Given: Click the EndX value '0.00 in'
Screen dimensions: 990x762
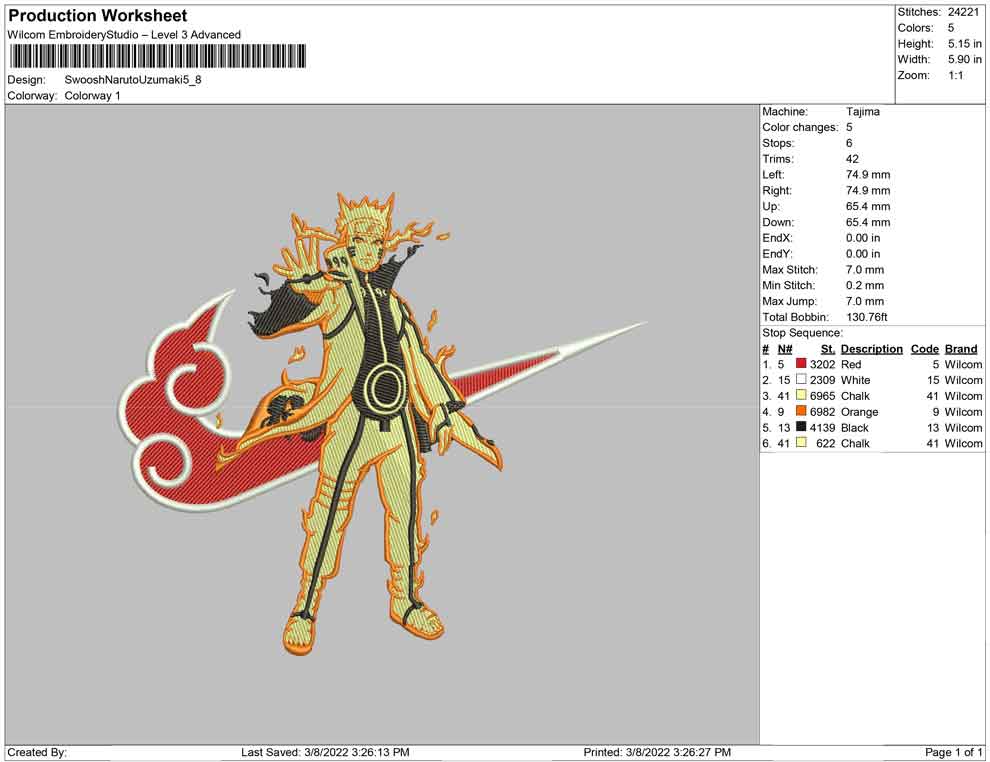Looking at the screenshot, I should tap(863, 238).
